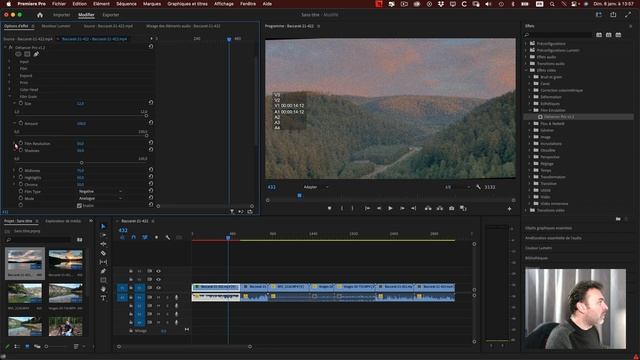640x360 pixels.
Task: Open the Affichage menu
Action: 224,4
